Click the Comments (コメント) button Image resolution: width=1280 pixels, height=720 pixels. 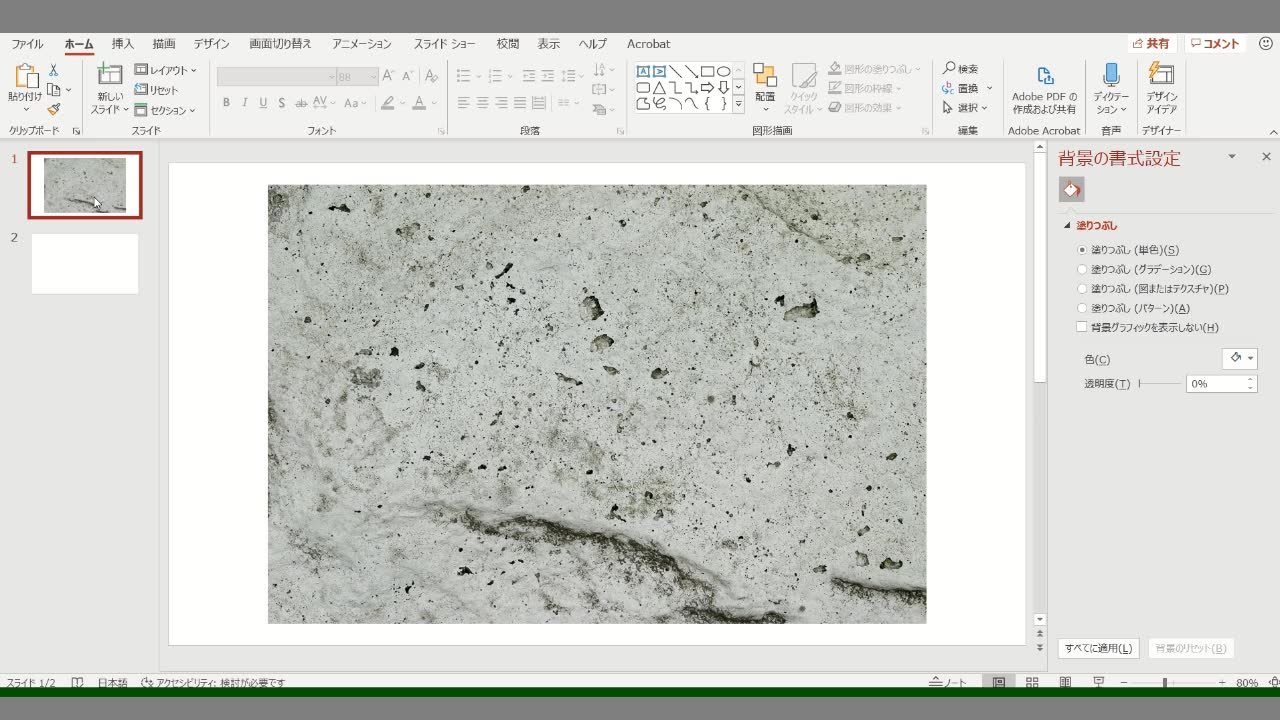(1215, 44)
